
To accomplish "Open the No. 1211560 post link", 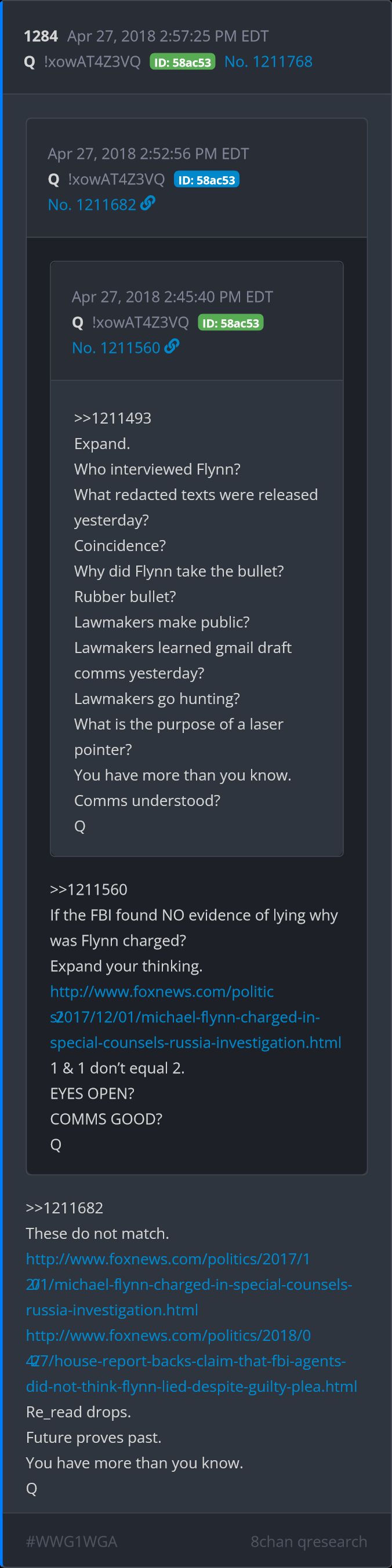I will [116, 348].
